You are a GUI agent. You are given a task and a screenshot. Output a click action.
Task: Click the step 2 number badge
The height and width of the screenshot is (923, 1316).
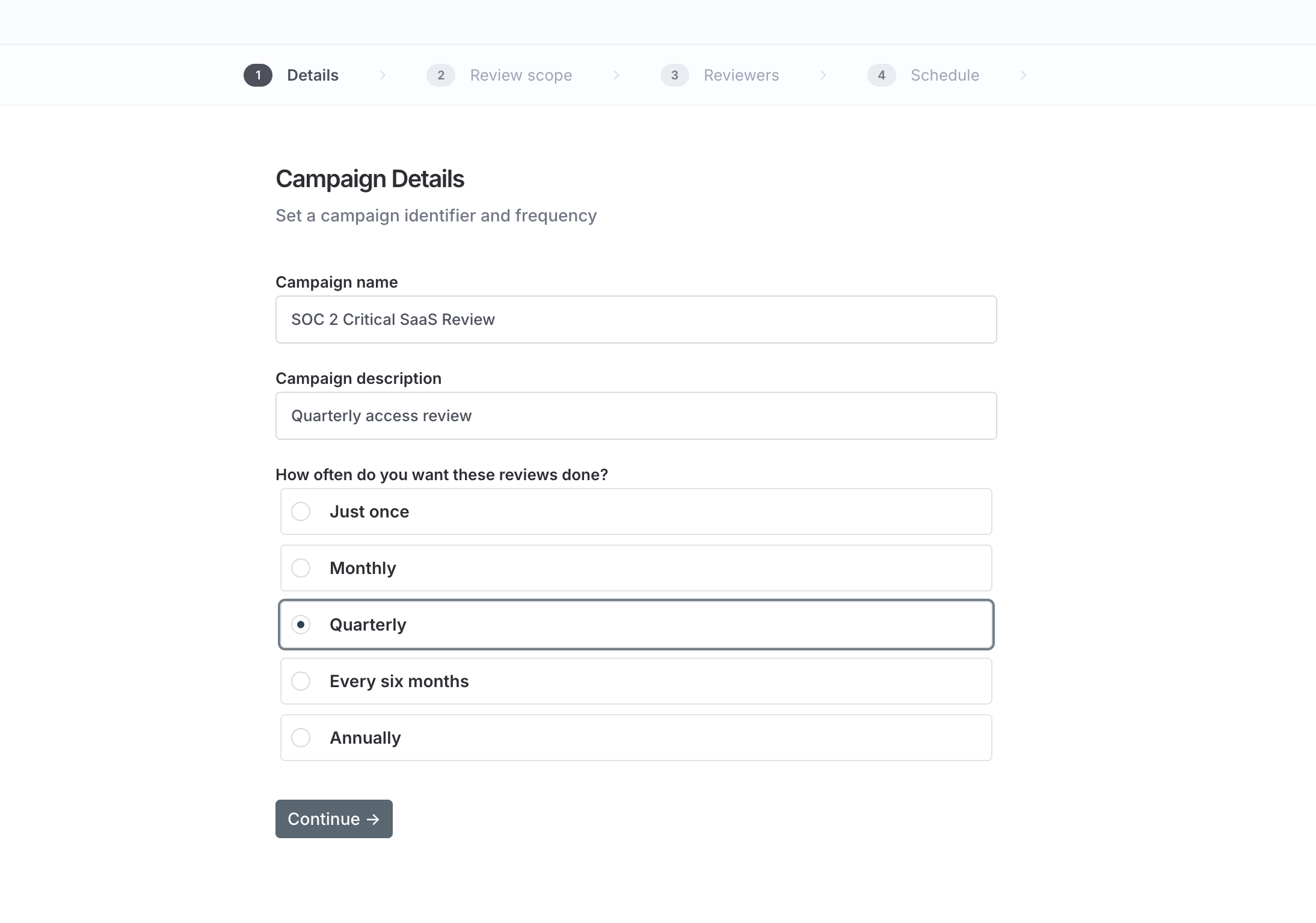pos(441,75)
